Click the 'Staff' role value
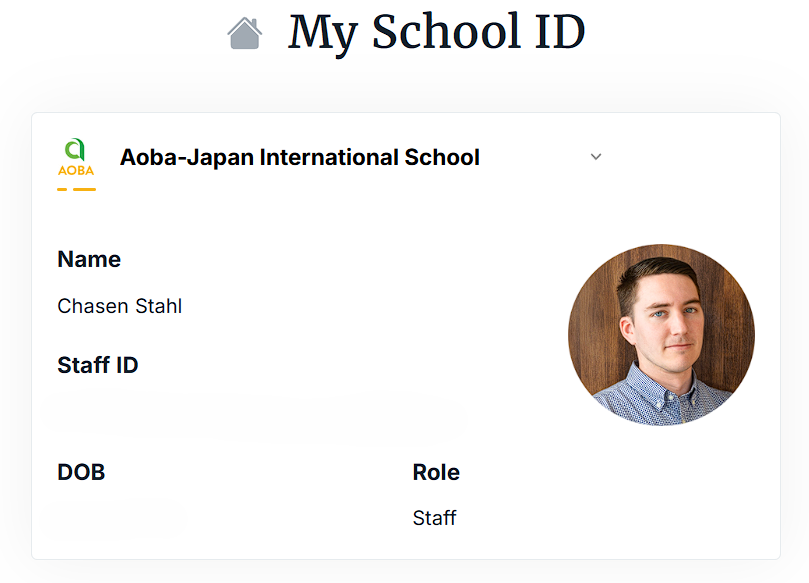This screenshot has width=809, height=583. click(x=434, y=518)
